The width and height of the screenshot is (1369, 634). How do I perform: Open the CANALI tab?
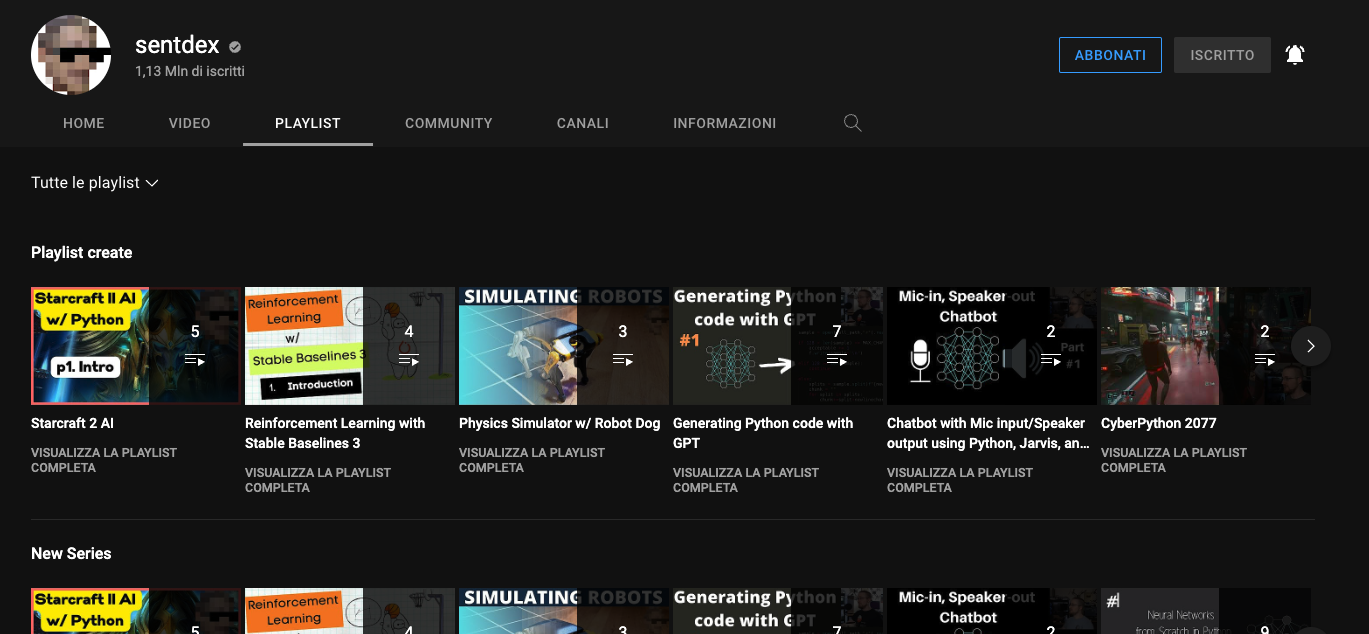(583, 123)
